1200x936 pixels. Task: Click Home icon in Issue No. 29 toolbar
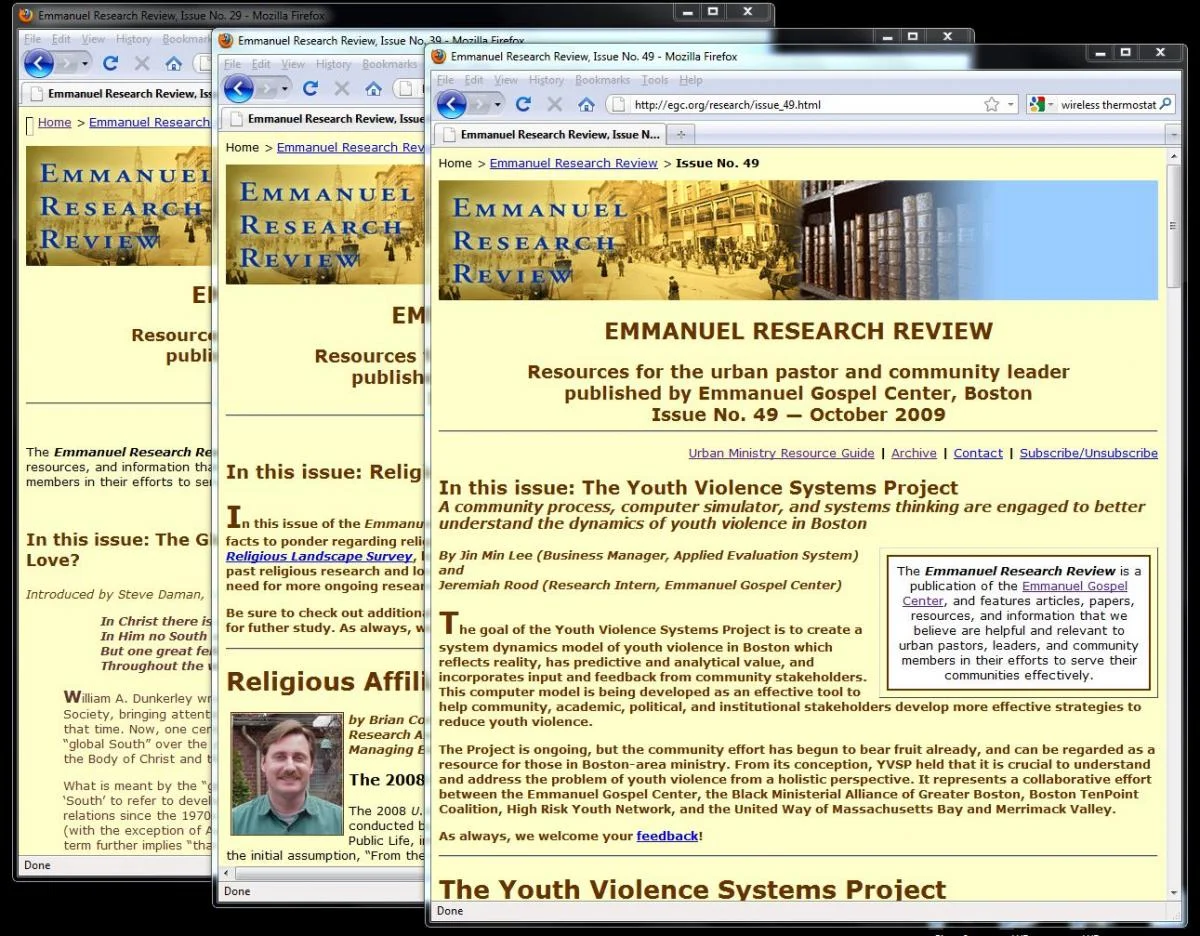click(173, 64)
